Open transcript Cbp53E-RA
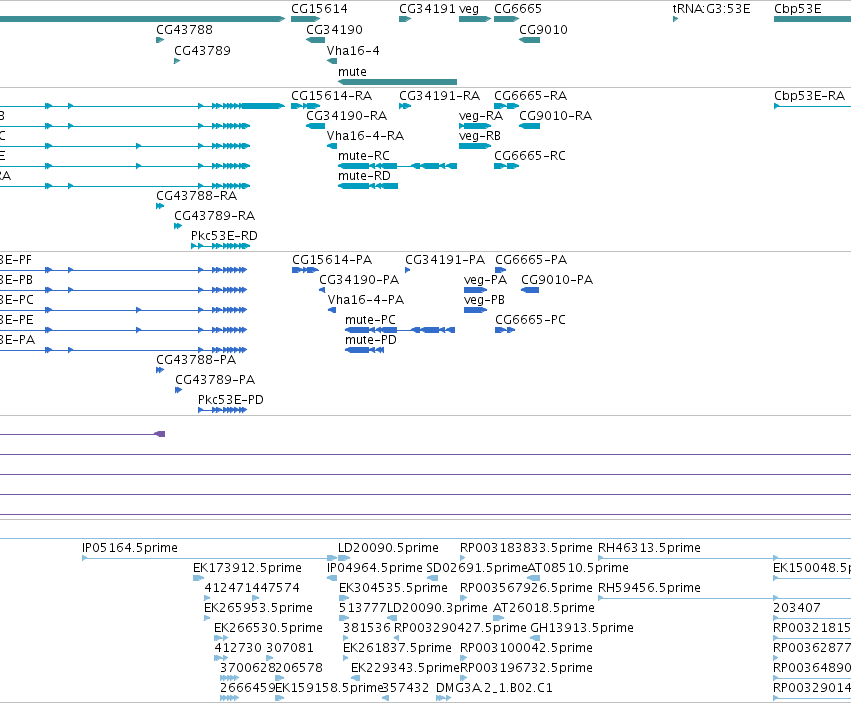 (810, 96)
